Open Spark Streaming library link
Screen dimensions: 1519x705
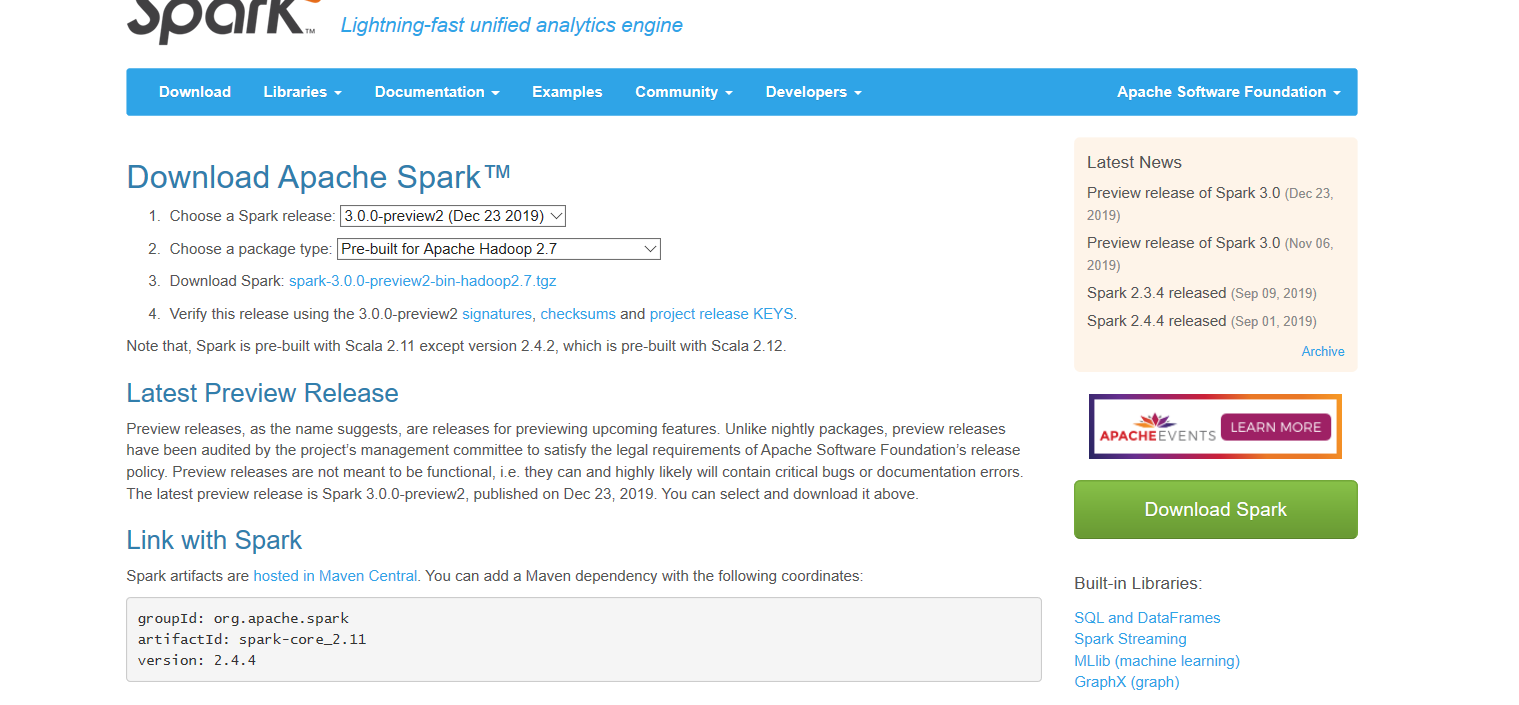tap(1130, 639)
